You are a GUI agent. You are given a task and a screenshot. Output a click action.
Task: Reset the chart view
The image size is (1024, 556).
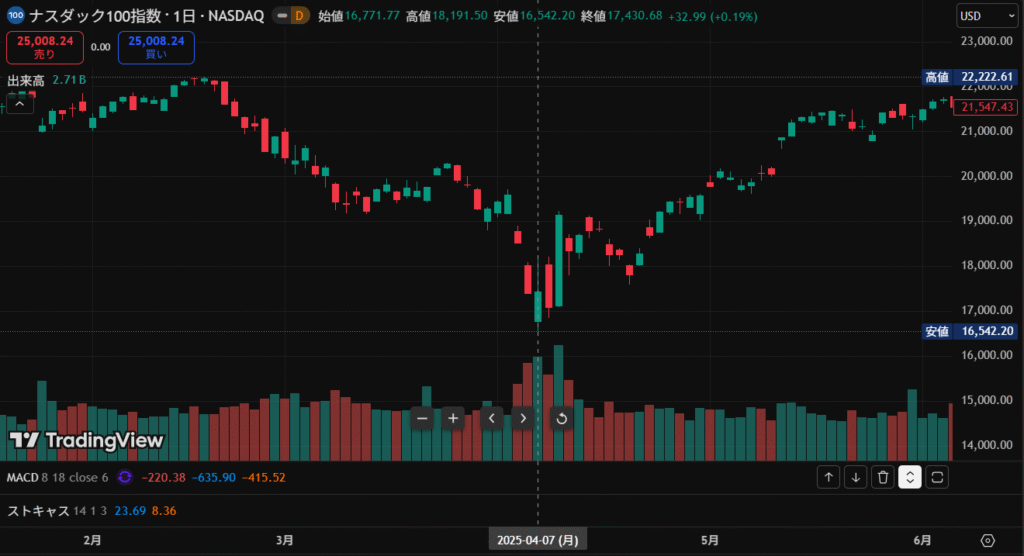click(561, 418)
